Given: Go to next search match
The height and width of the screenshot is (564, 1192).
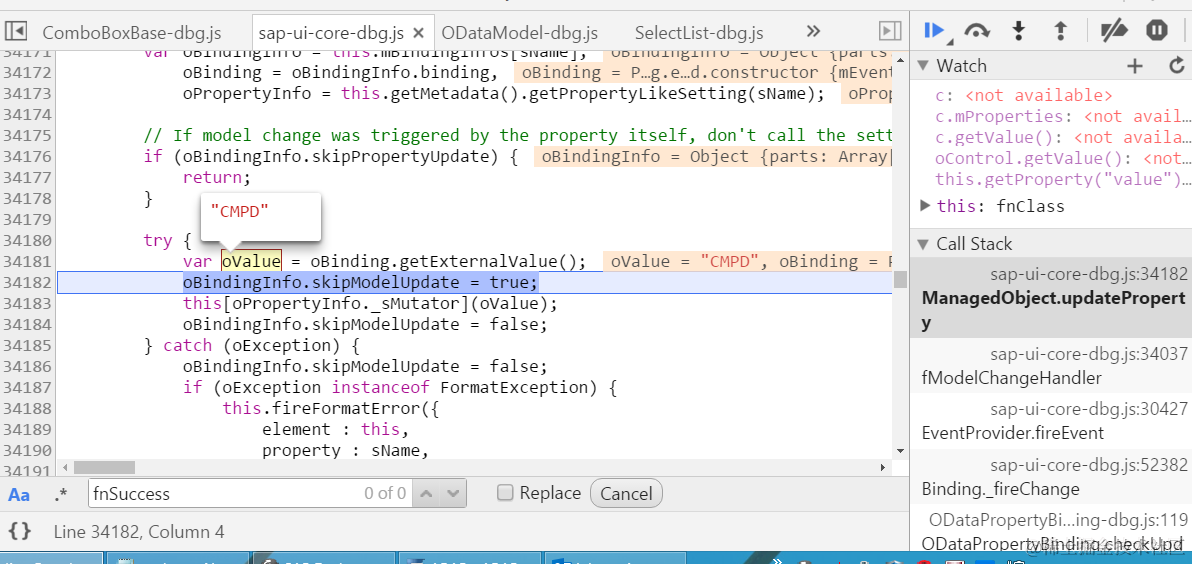Looking at the screenshot, I should (x=453, y=493).
